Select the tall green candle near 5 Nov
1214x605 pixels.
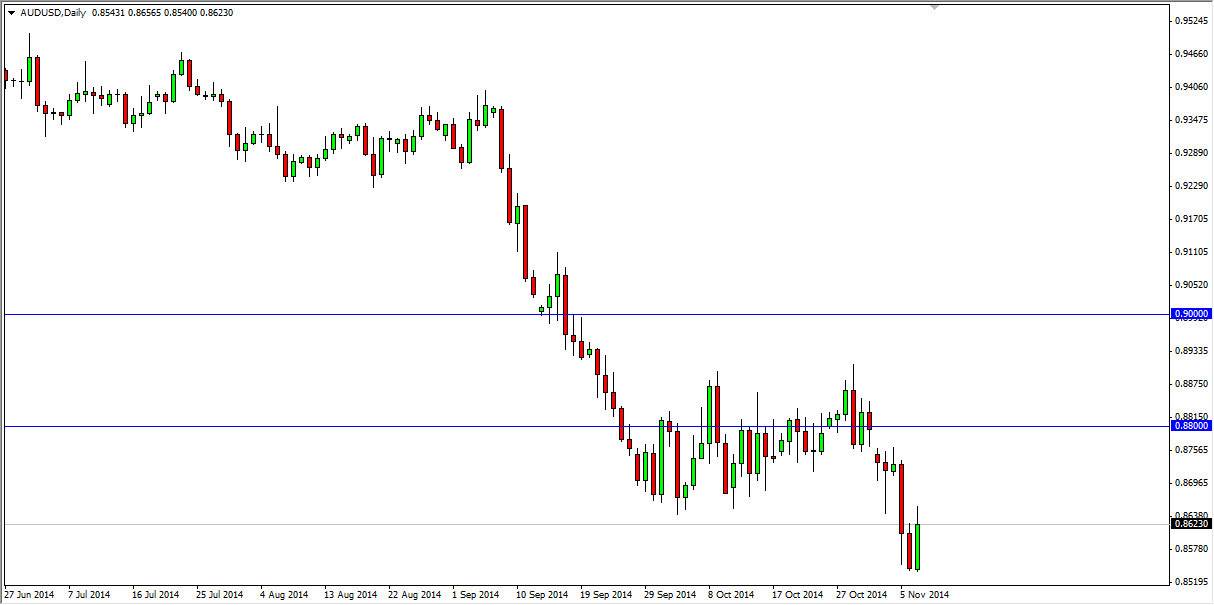(916, 545)
